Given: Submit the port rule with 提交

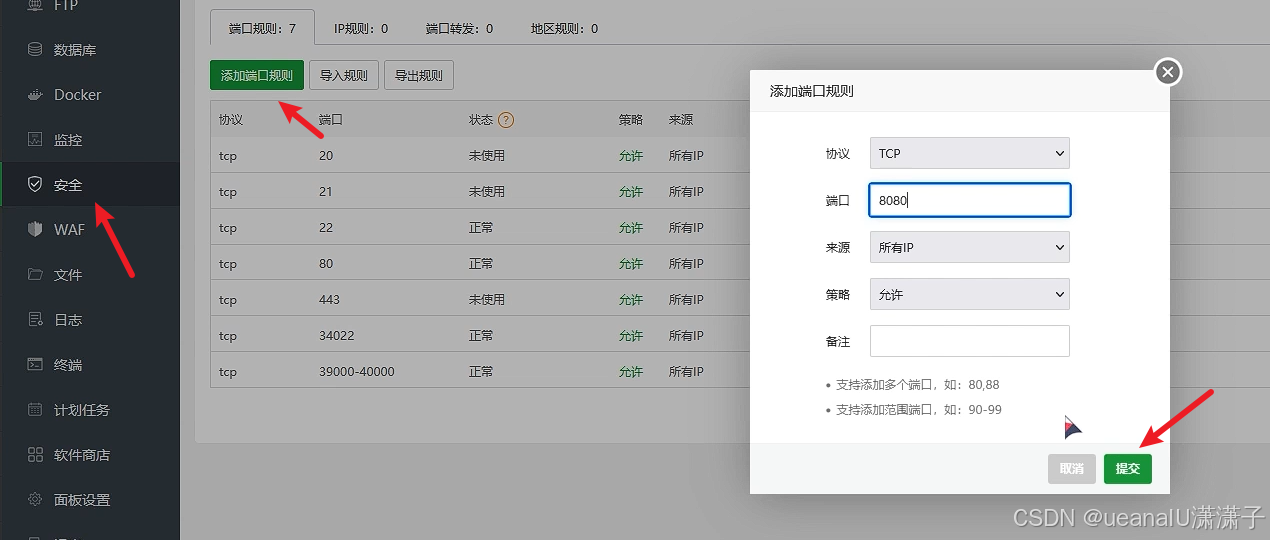Looking at the screenshot, I should click(1128, 468).
